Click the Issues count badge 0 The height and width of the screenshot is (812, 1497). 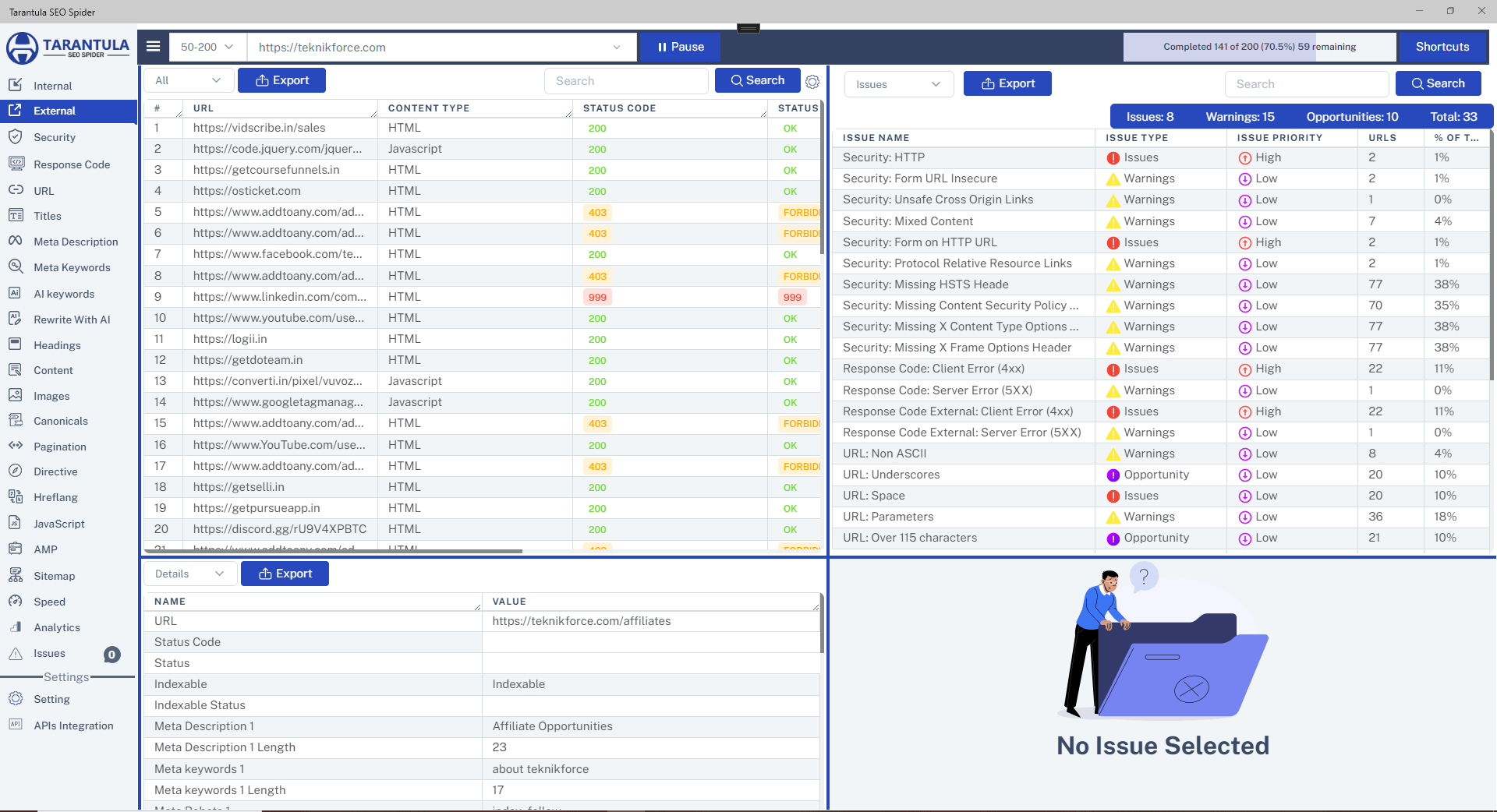pyautogui.click(x=112, y=655)
